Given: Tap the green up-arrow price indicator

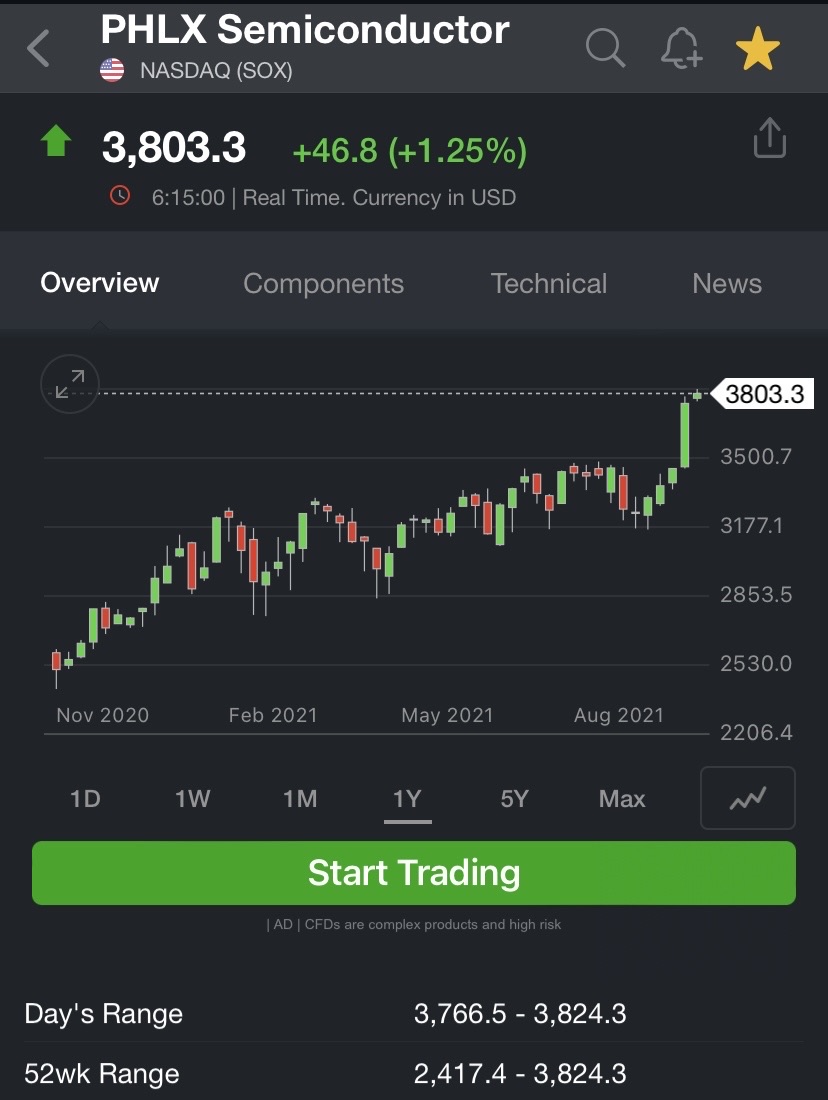Looking at the screenshot, I should 56,140.
